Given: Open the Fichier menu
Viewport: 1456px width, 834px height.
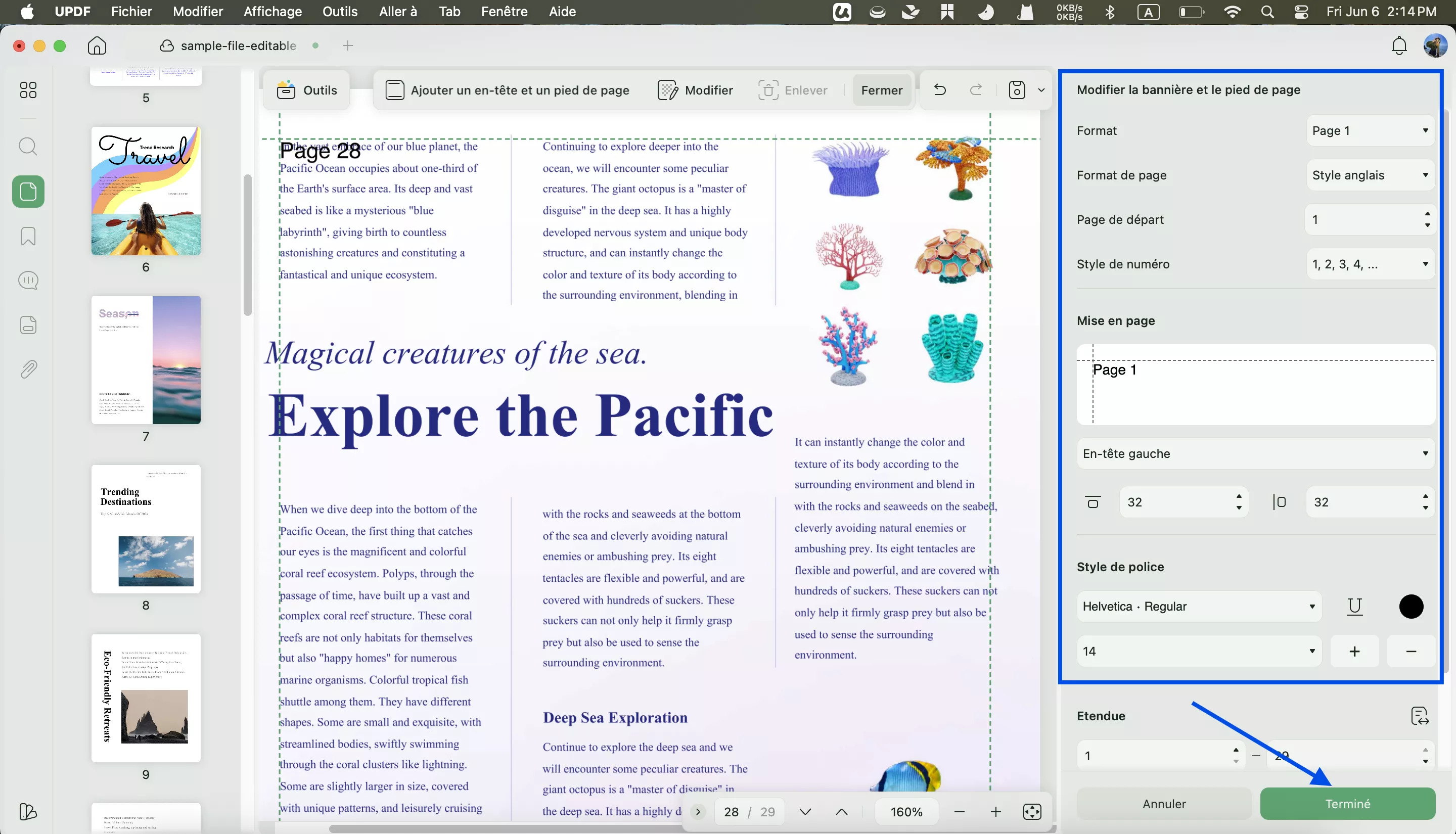Looking at the screenshot, I should (131, 12).
